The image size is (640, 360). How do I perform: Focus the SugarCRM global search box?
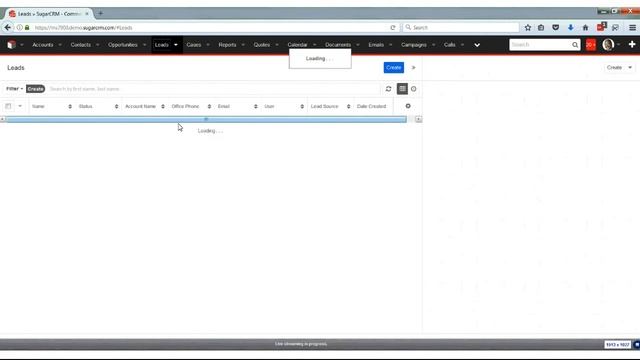click(x=540, y=44)
